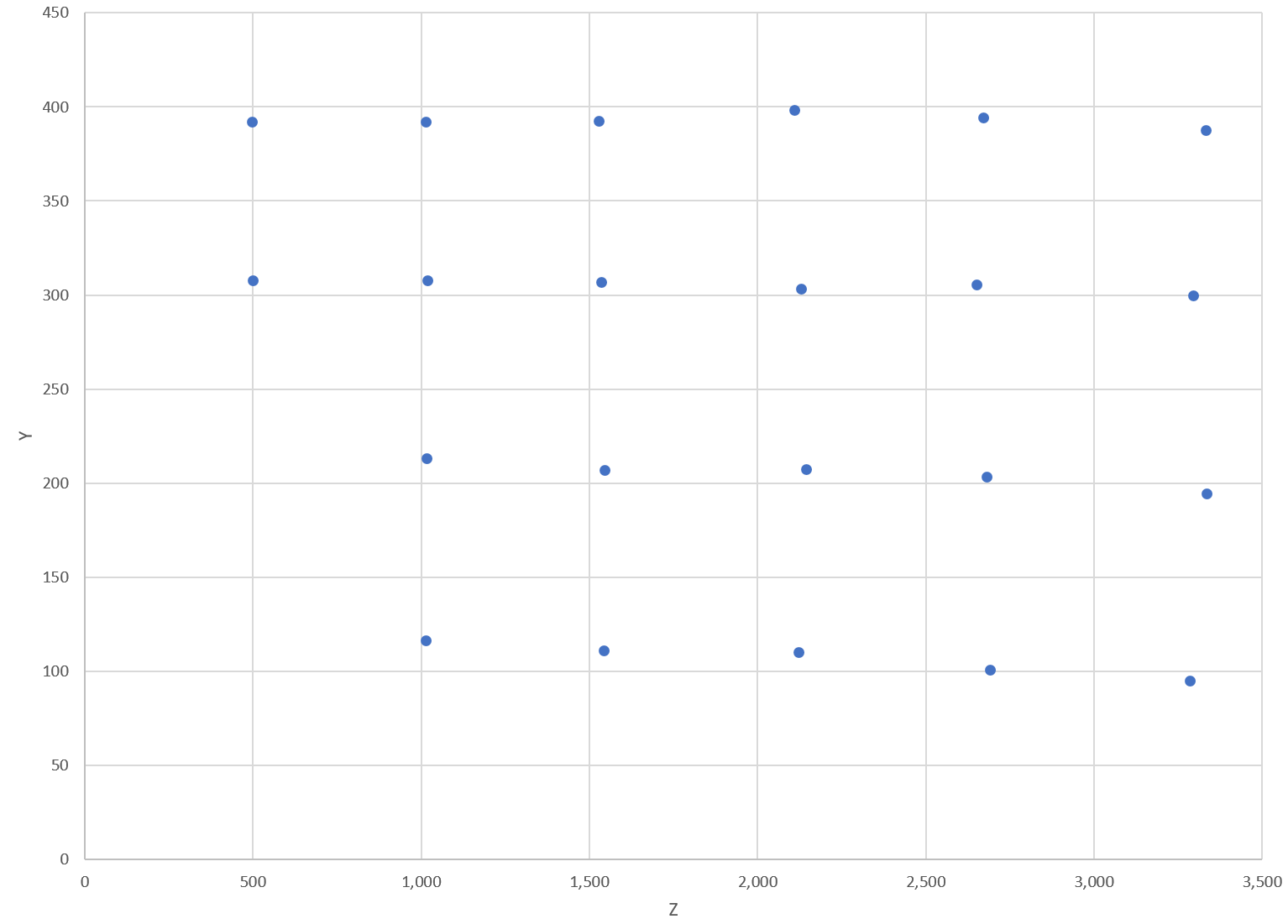Viewport: 1288px width, 924px height.
Task: Select the data point near Z=1,015, Y=116
Action: click(426, 641)
